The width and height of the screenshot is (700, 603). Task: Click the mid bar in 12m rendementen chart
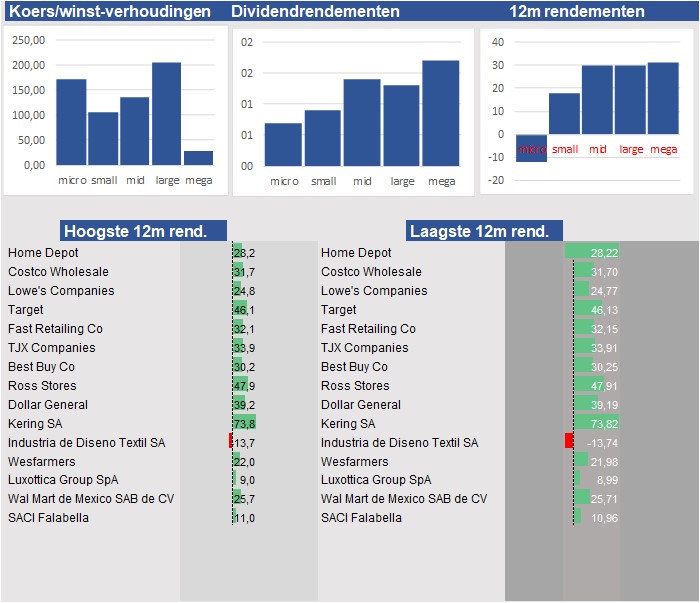[597, 100]
